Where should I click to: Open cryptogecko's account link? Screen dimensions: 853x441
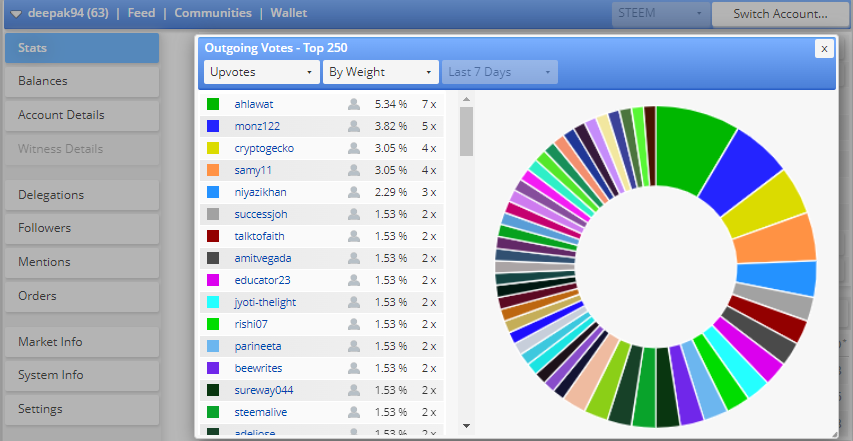[x=264, y=148]
